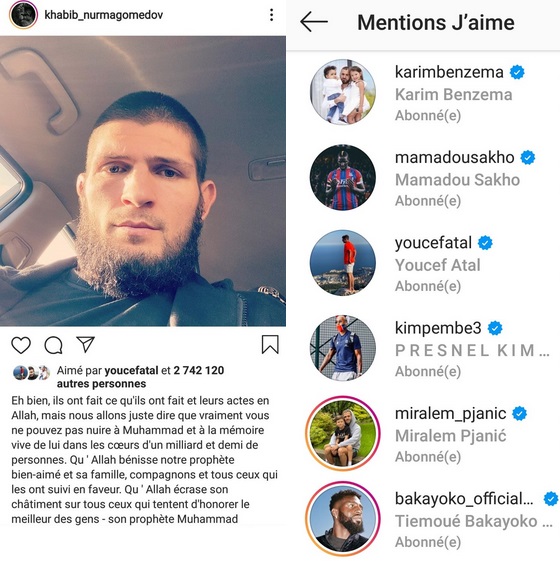The image size is (560, 561).
Task: Click youcefatal in liked-by text
Action: point(131,370)
